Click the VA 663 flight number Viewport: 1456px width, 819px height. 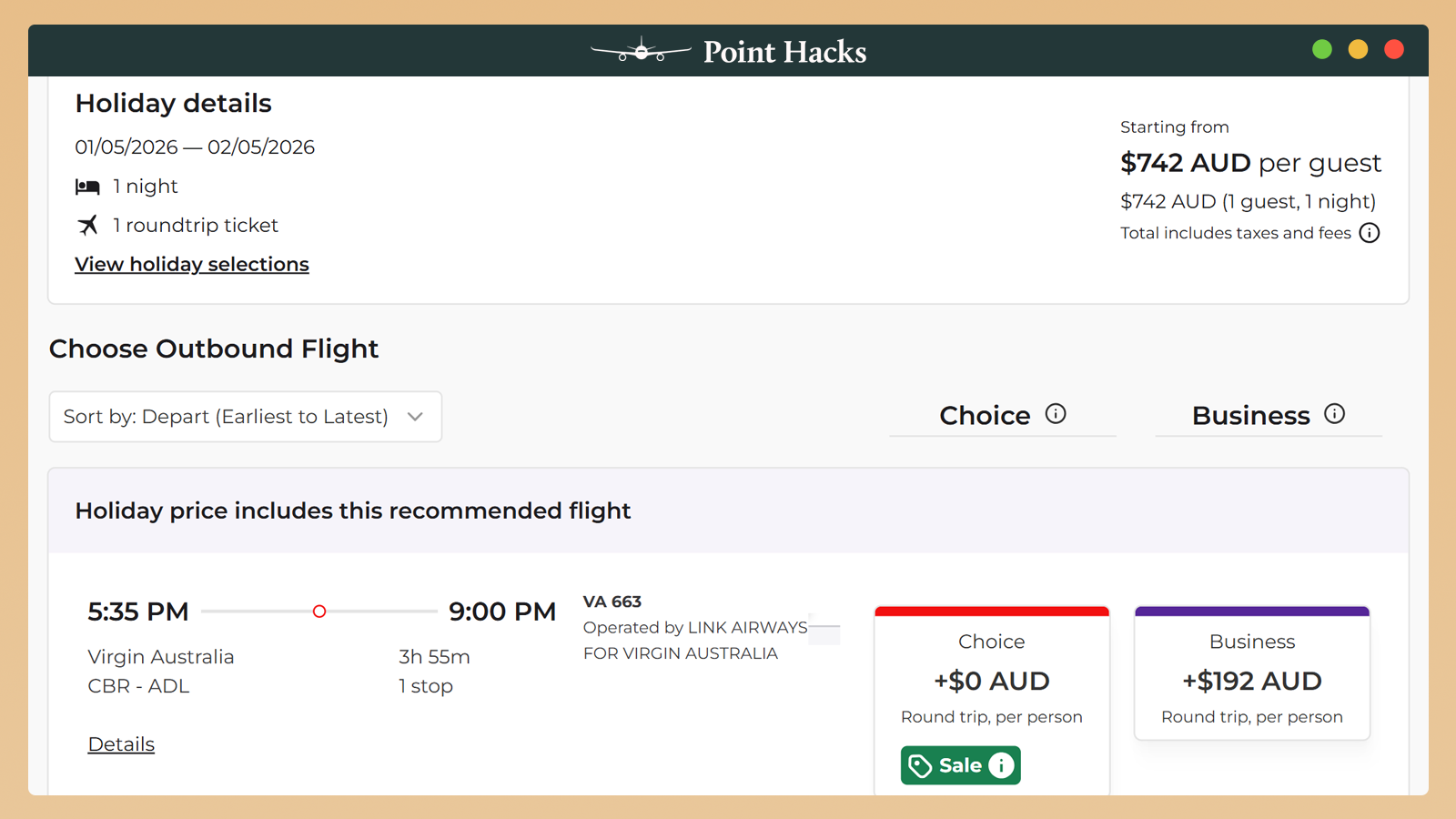(x=612, y=602)
